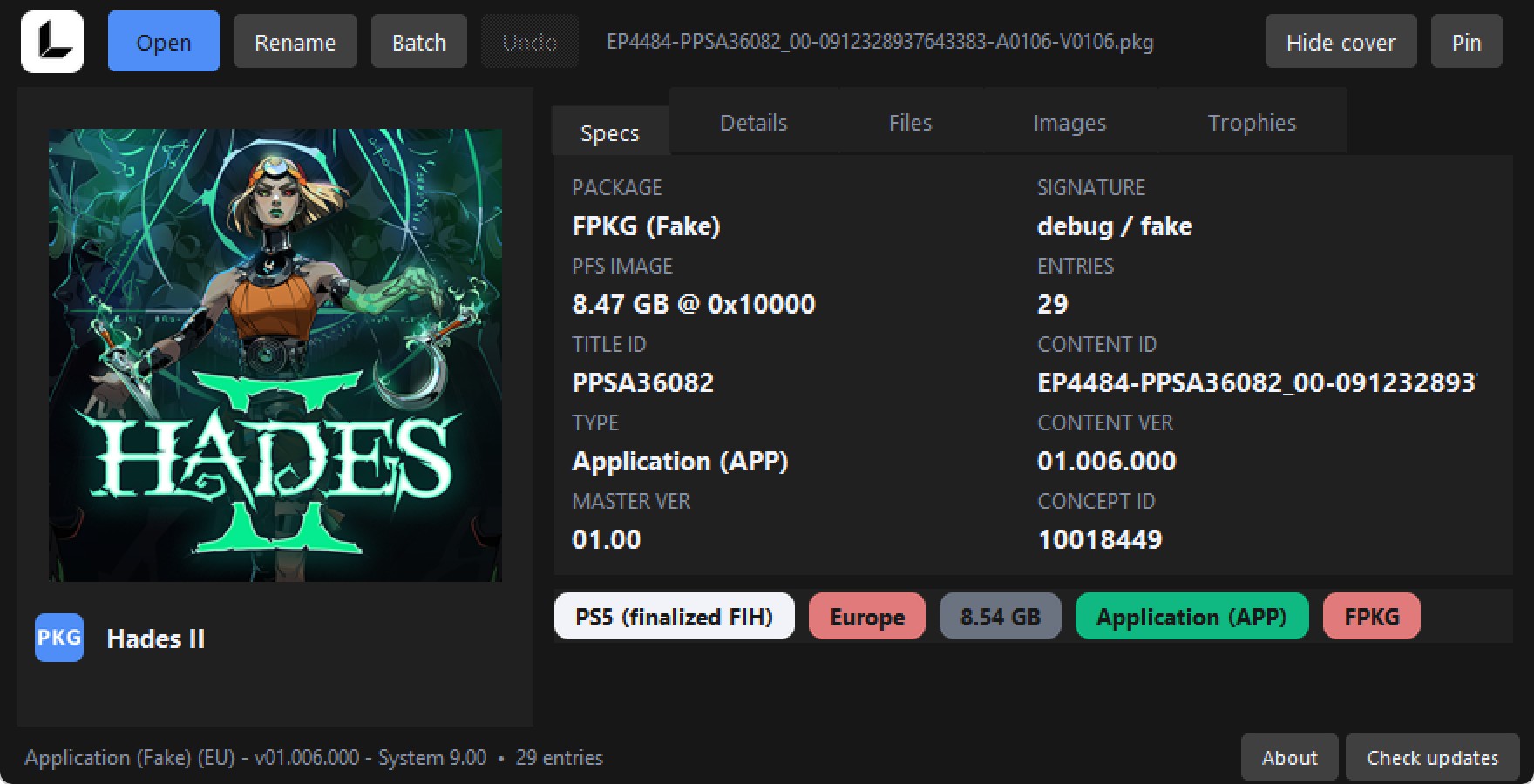
Task: Click the FPKG (Fake) package value
Action: (647, 226)
